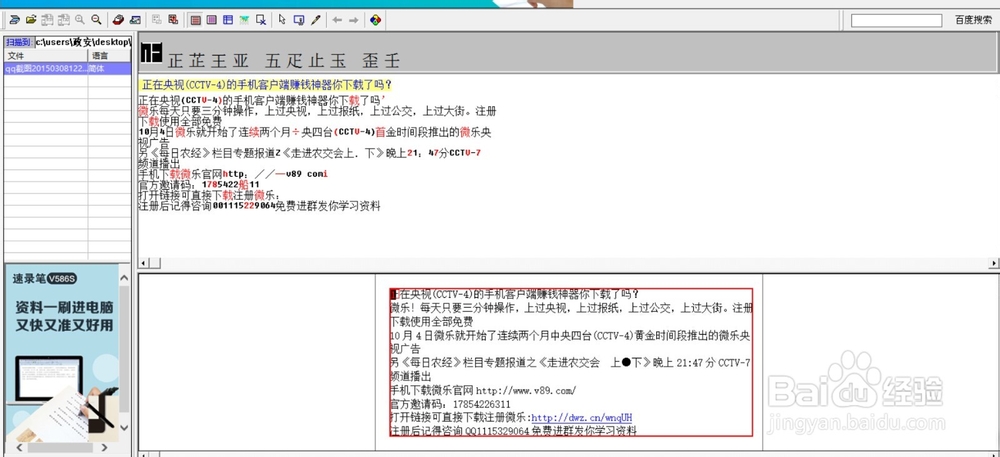Click the grey zoom in magnifier
1000x457 pixels.
coord(80,20)
